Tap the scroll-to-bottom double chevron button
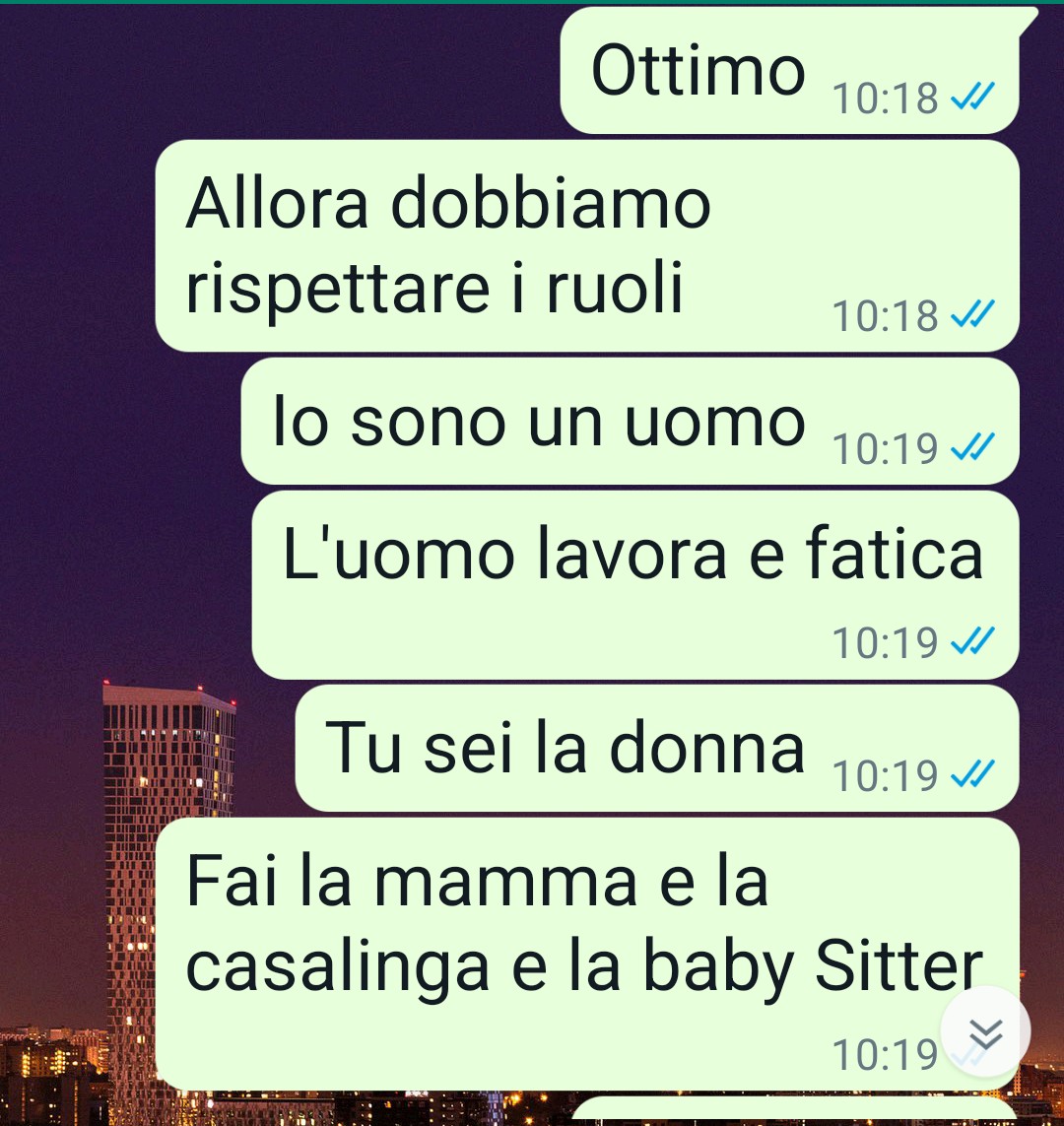 coord(986,1032)
